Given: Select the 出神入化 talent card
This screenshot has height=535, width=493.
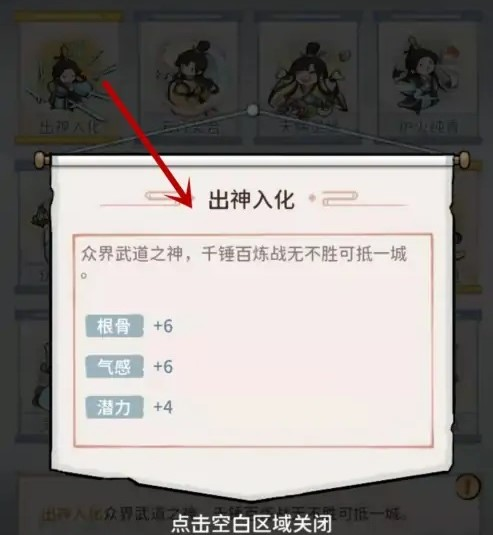Looking at the screenshot, I should click(70, 78).
